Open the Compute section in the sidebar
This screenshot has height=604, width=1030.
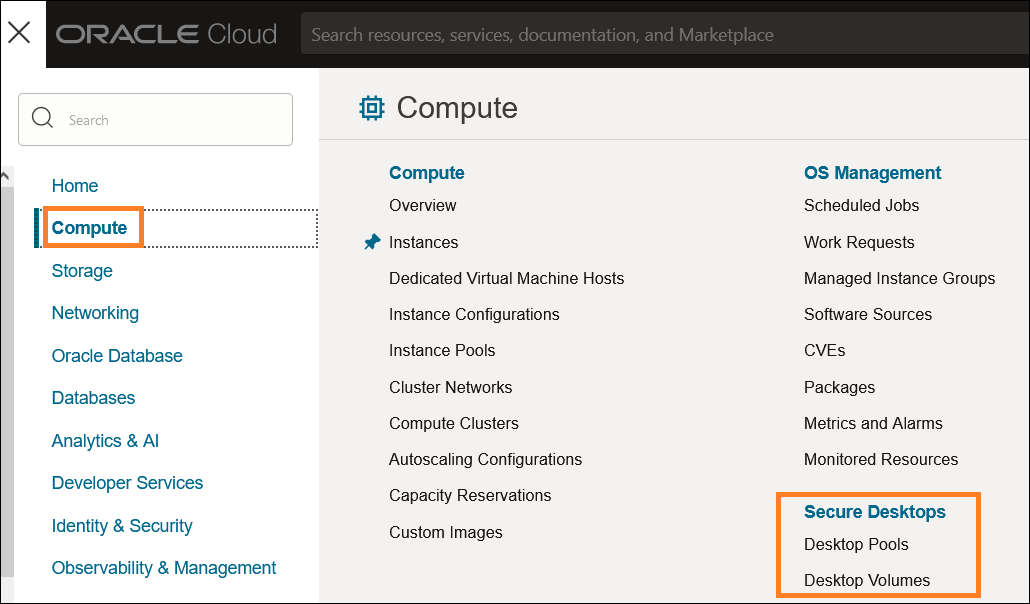tap(90, 227)
